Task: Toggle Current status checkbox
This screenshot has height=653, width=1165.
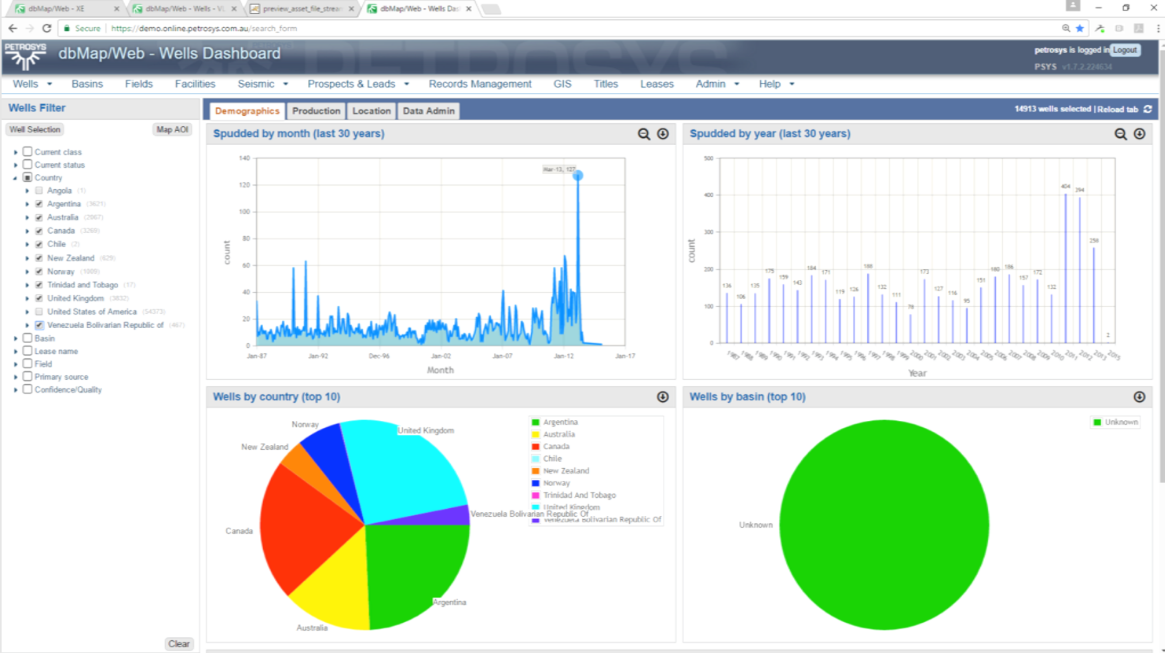Action: coord(27,164)
